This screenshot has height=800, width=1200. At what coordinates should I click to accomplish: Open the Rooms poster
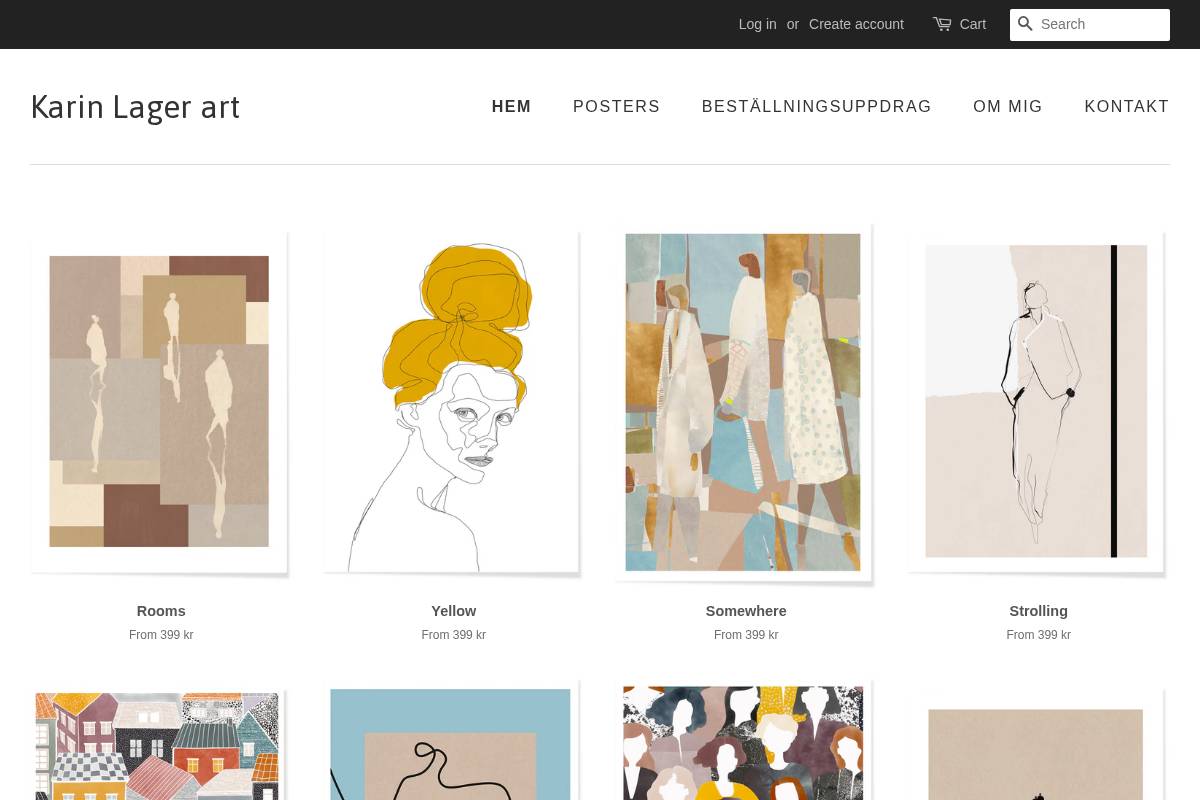[x=160, y=401]
